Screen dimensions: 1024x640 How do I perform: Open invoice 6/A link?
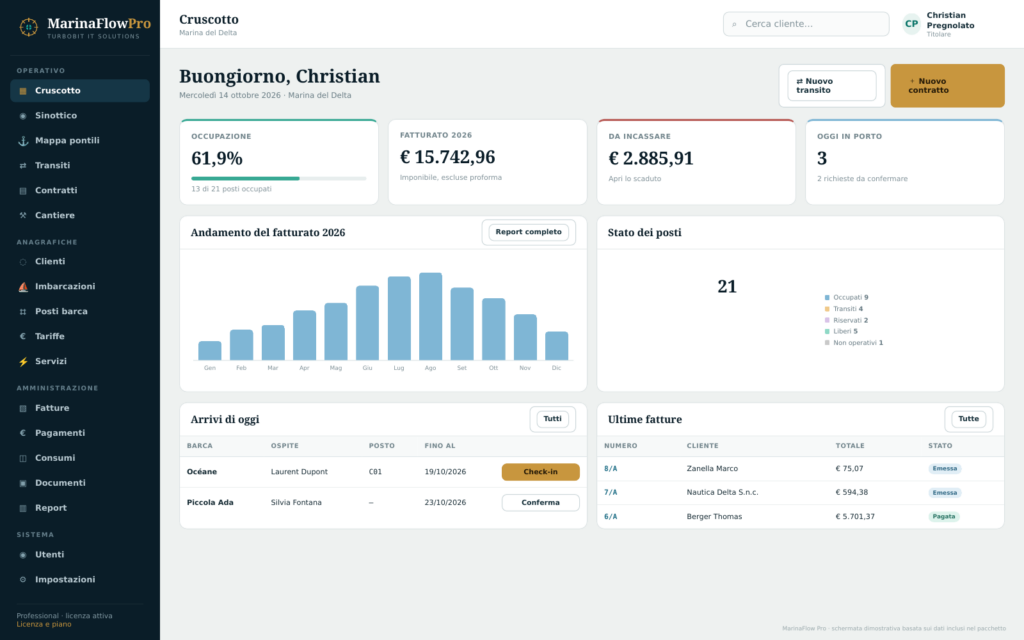[611, 517]
